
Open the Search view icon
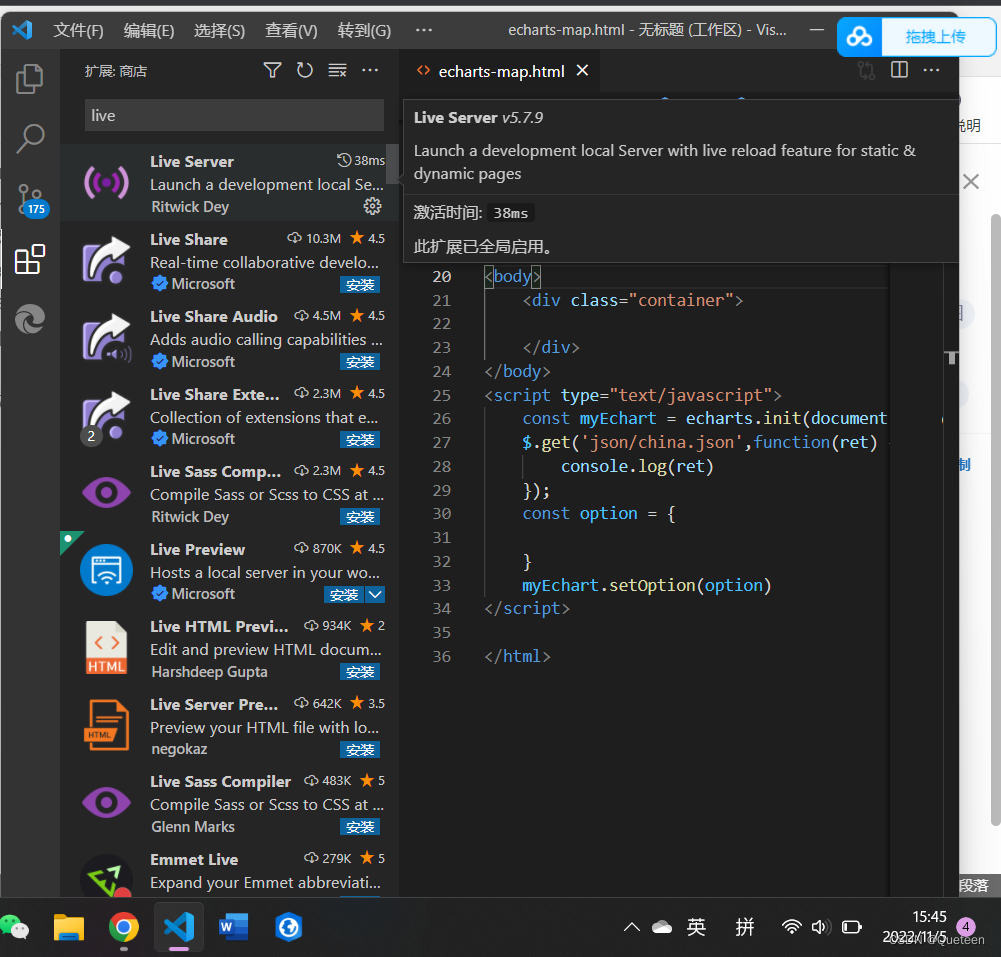point(29,138)
